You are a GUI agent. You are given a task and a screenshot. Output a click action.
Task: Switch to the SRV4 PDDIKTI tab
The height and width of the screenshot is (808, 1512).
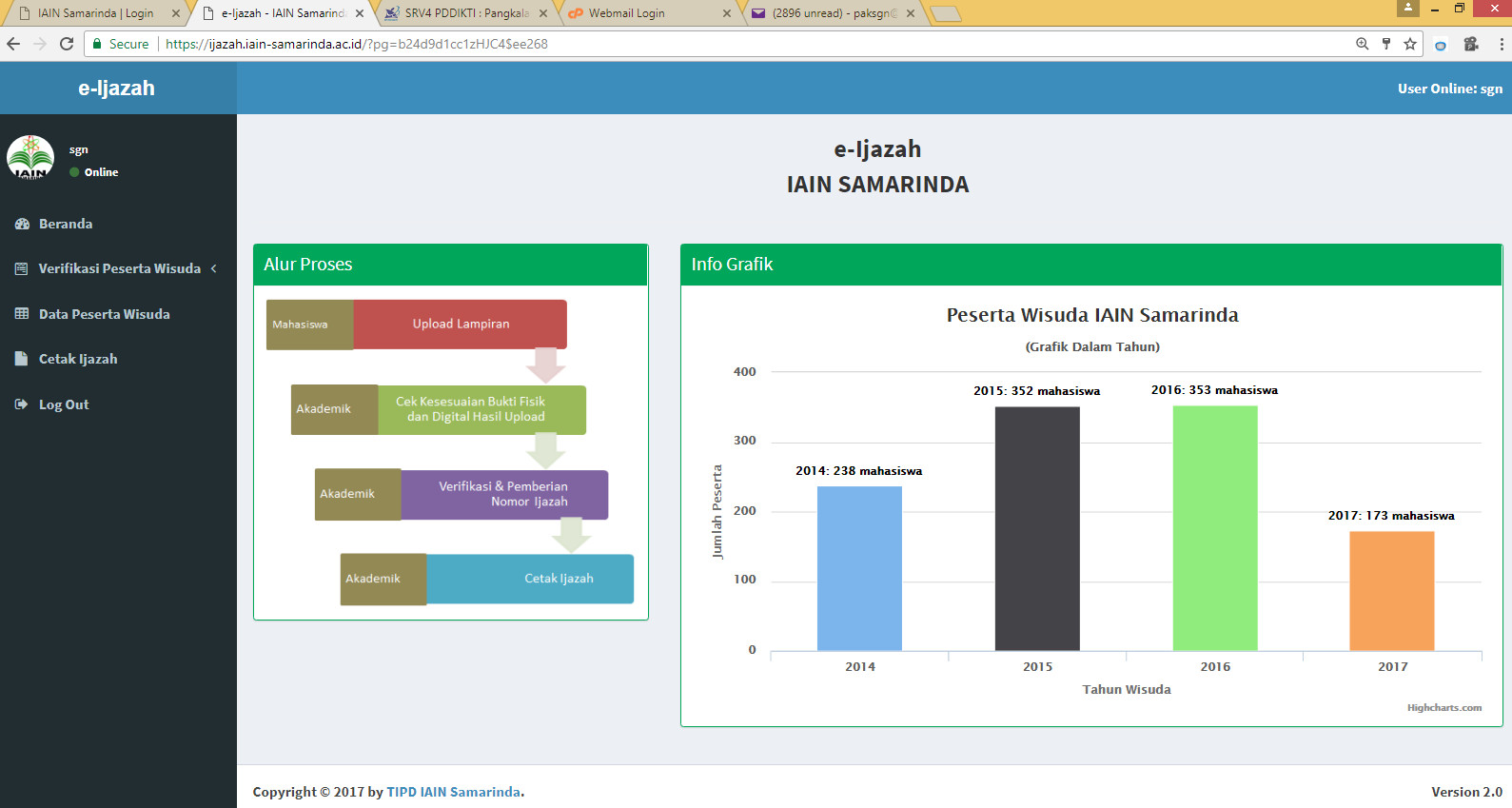[x=466, y=13]
